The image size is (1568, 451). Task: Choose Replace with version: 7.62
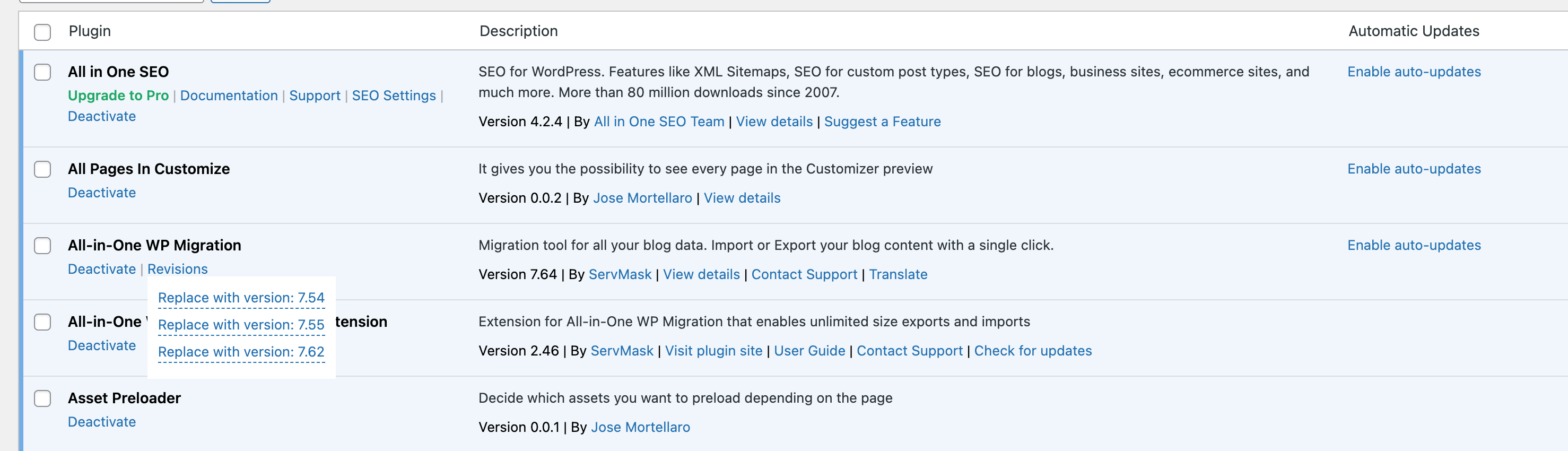point(241,352)
